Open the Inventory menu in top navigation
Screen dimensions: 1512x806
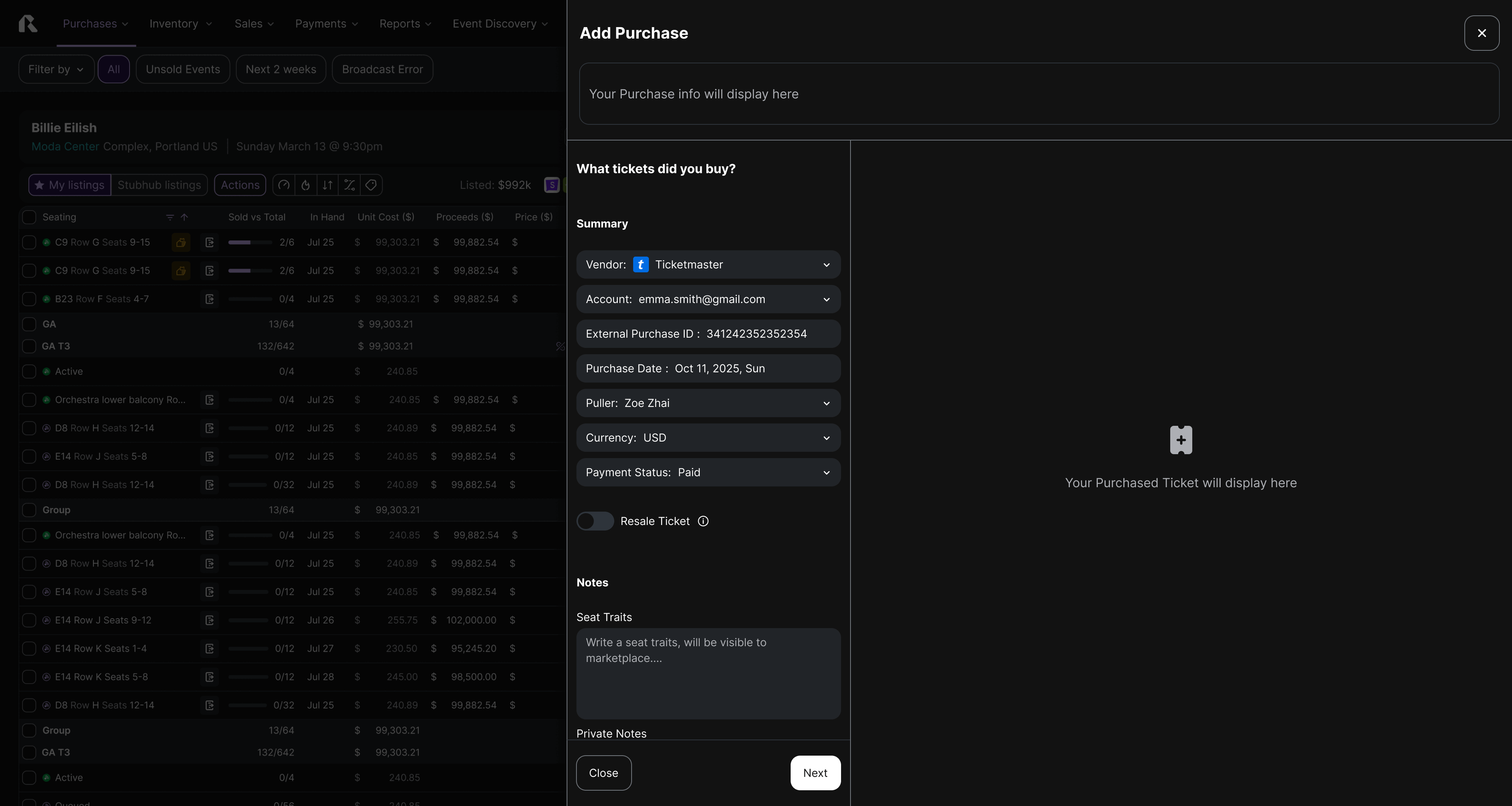tap(180, 24)
